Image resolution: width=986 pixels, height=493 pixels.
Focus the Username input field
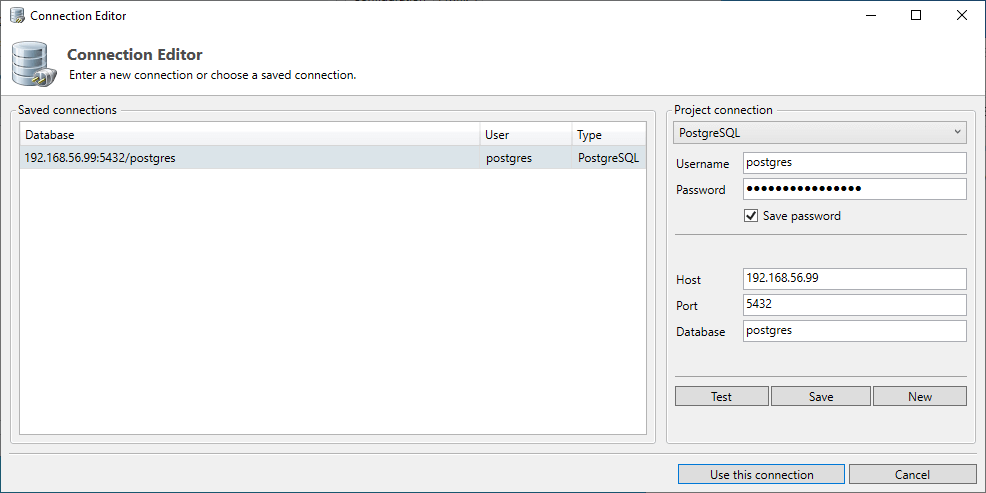(854, 163)
